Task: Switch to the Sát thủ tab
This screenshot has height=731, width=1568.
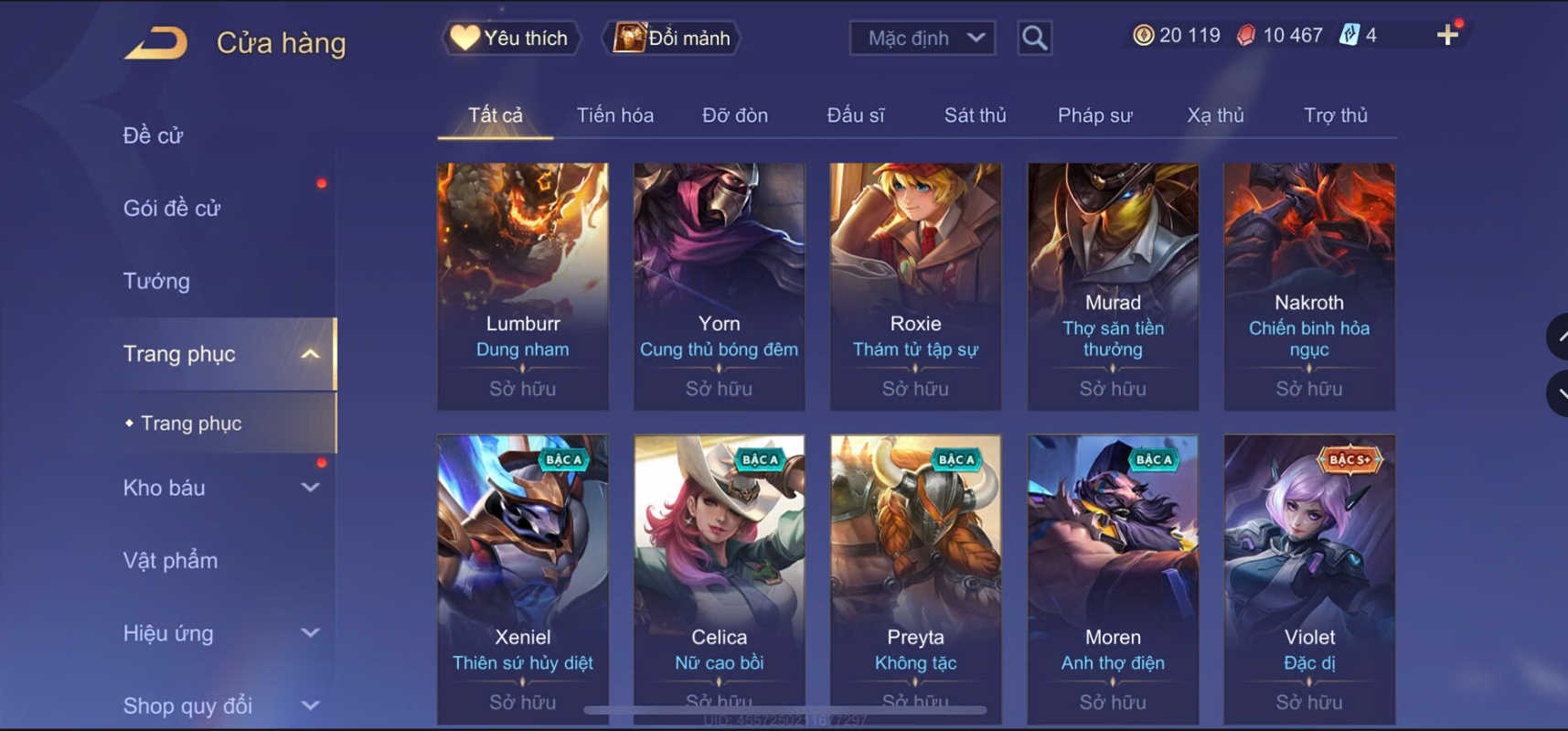Action: pos(975,115)
